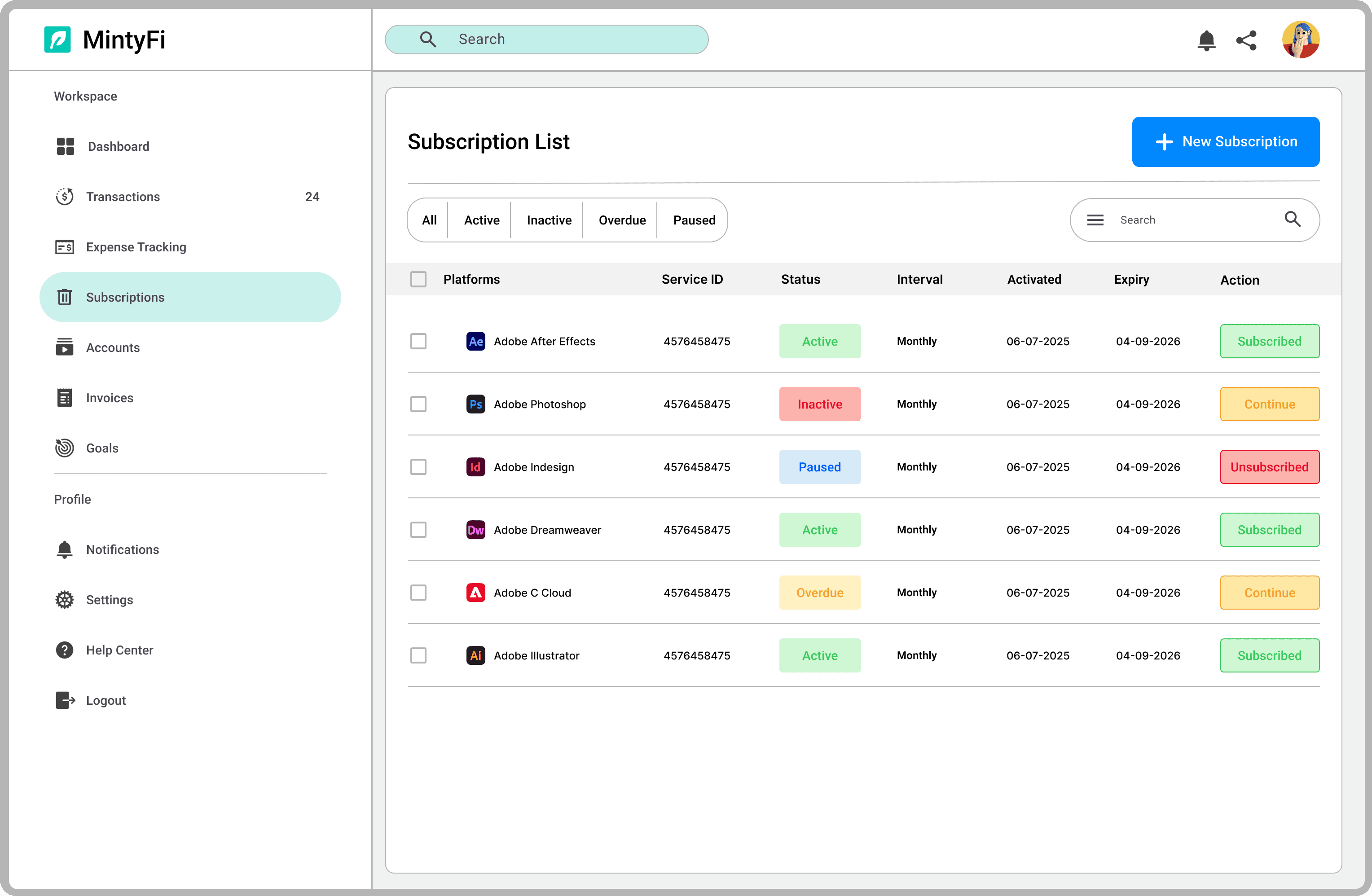Switch to the Active filter tab
Screen dimensions: 1372x896
[x=482, y=220]
